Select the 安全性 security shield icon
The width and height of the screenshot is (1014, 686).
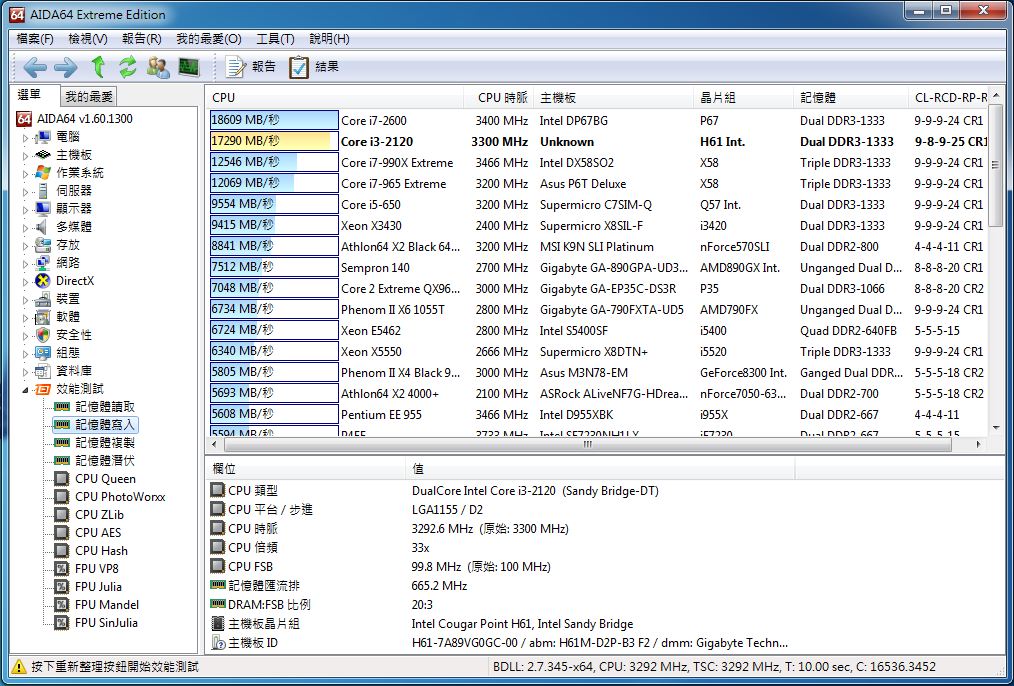coord(43,335)
